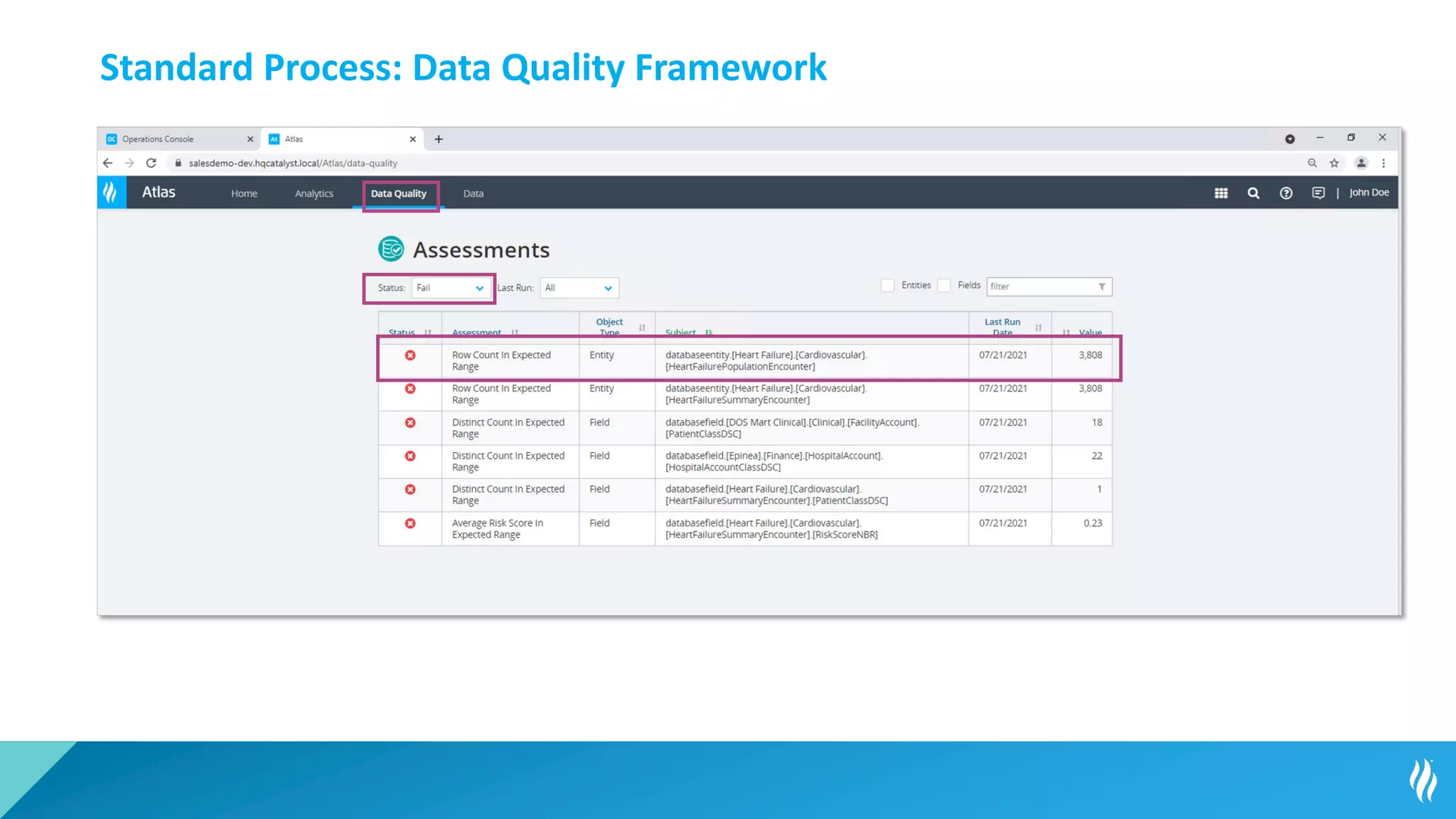This screenshot has width=1456, height=819.
Task: Go to Data nav item
Action: 473,193
